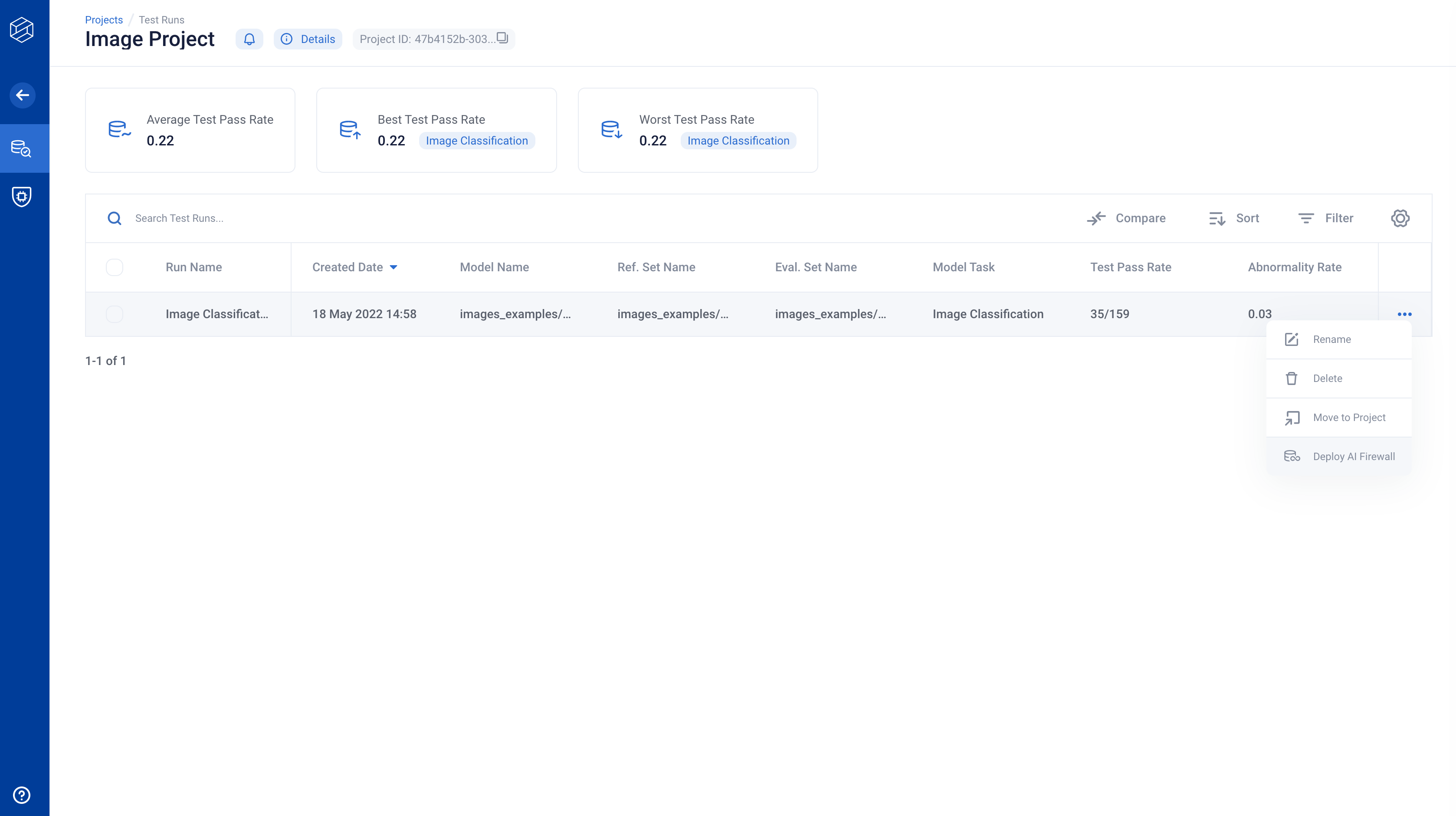Open the help question mark icon

point(22,795)
